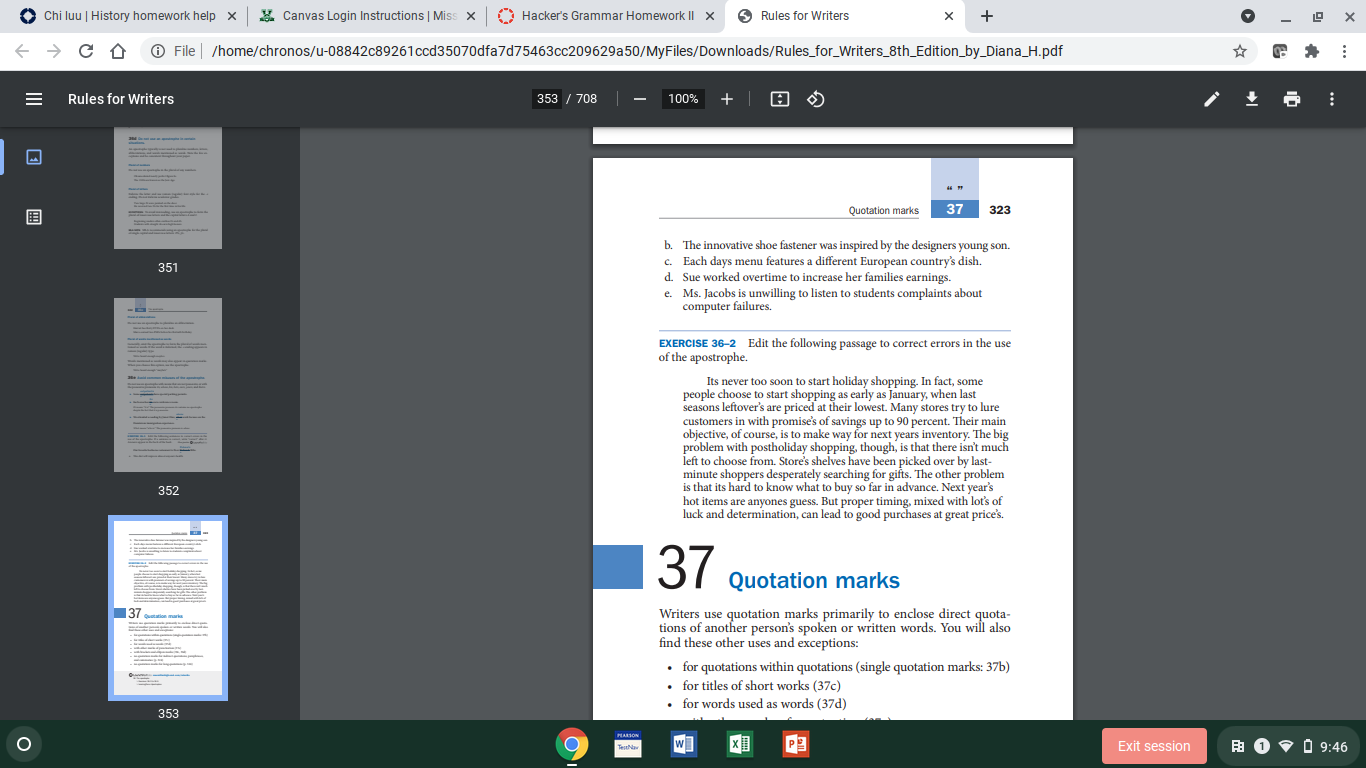The height and width of the screenshot is (768, 1366).
Task: Open the PDF sidebar menu hamburger icon
Action: tap(34, 99)
